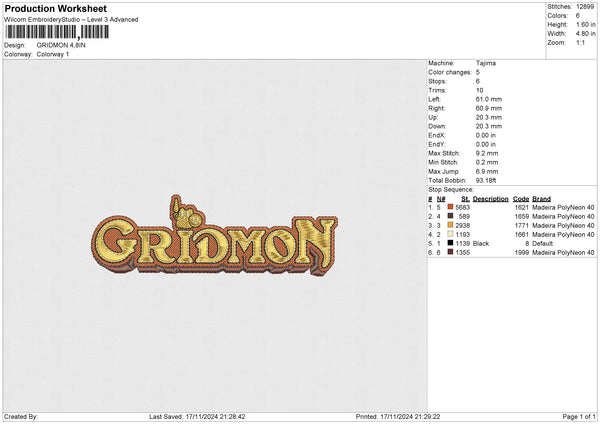600x424 pixels.
Task: Select the 'Up:' label
Action: coord(433,117)
